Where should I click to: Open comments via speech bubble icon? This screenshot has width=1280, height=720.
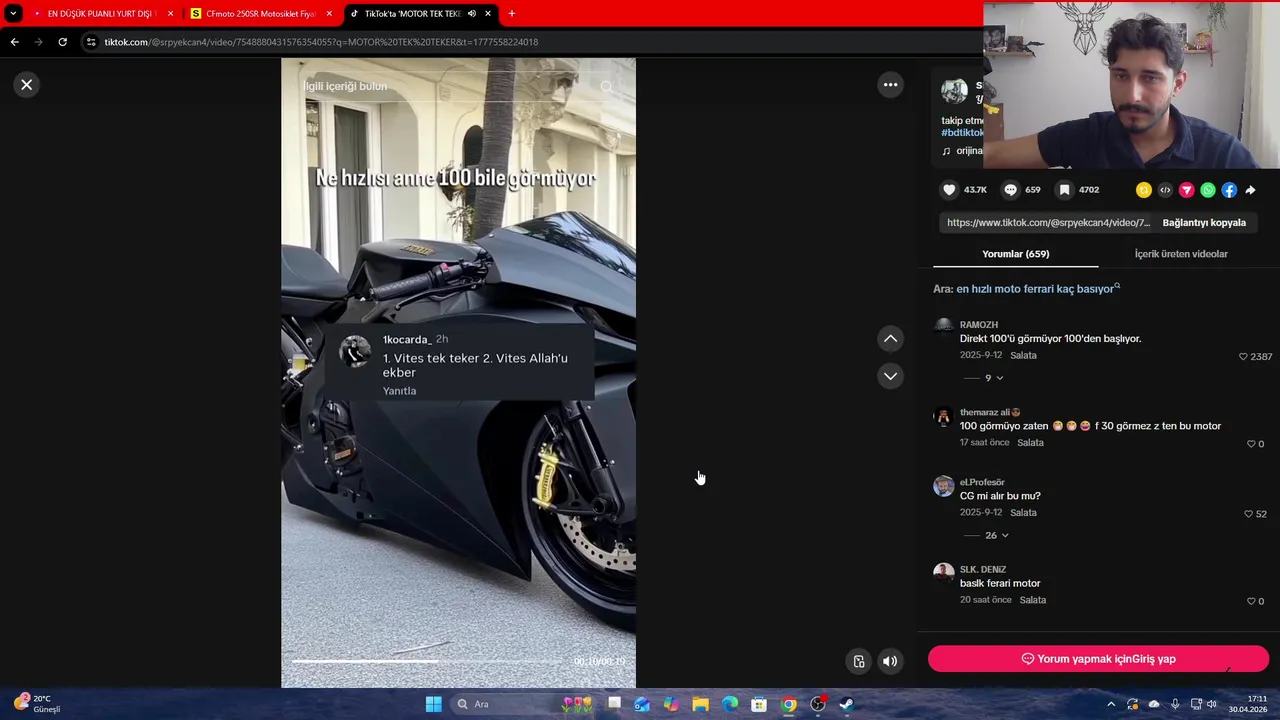pyautogui.click(x=1010, y=190)
